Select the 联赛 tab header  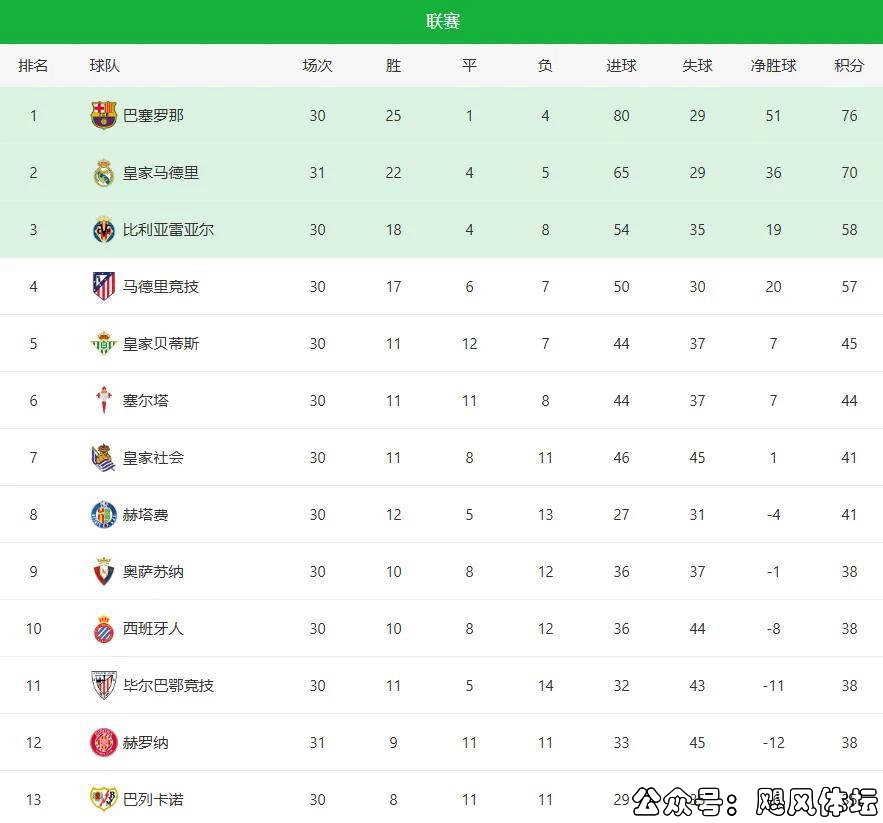coord(442,22)
